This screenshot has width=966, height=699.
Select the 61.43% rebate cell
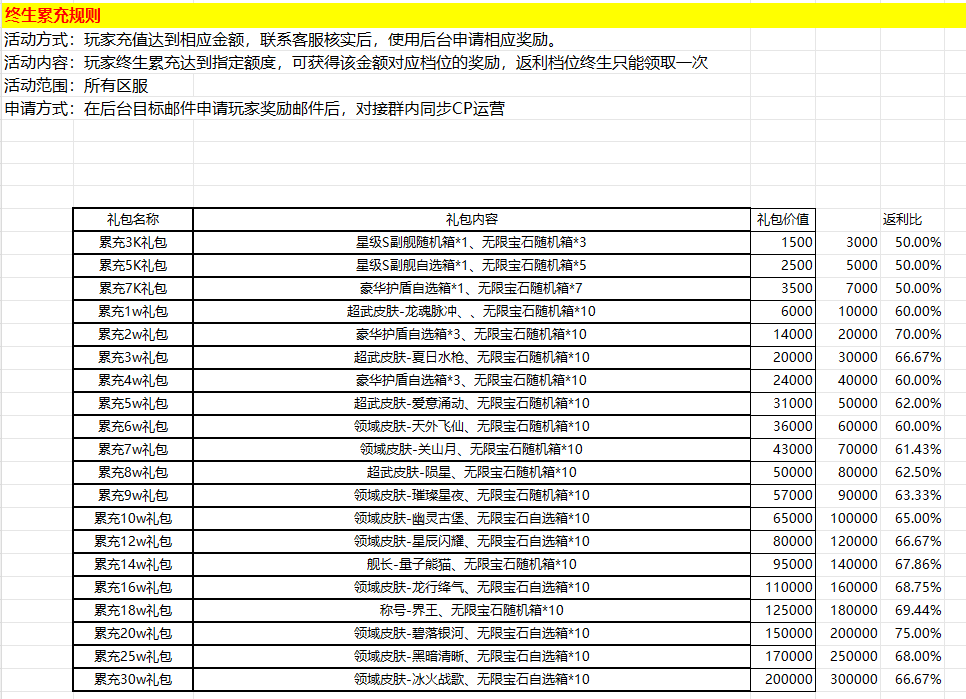(917, 449)
